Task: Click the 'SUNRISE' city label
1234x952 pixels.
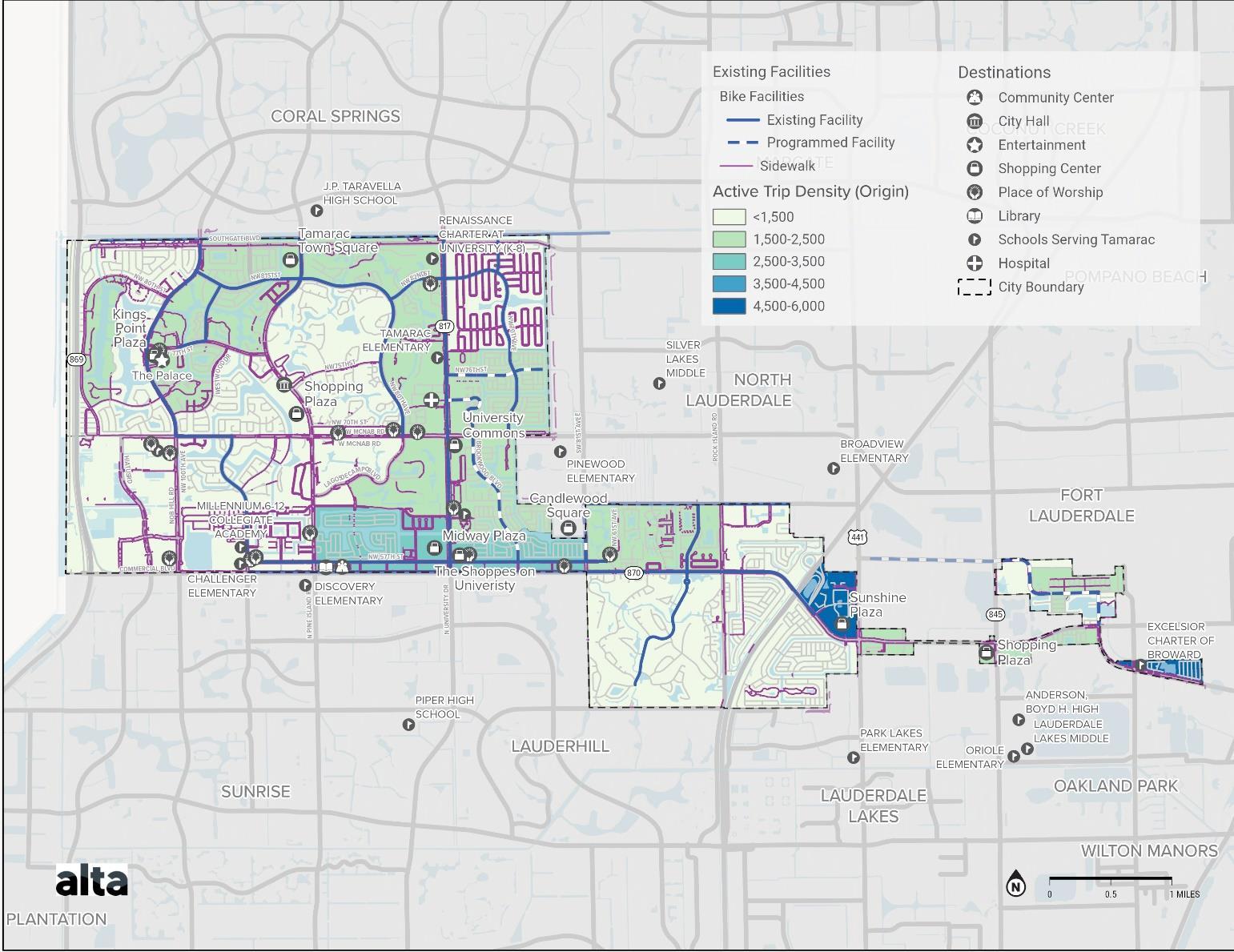Action: click(x=255, y=792)
